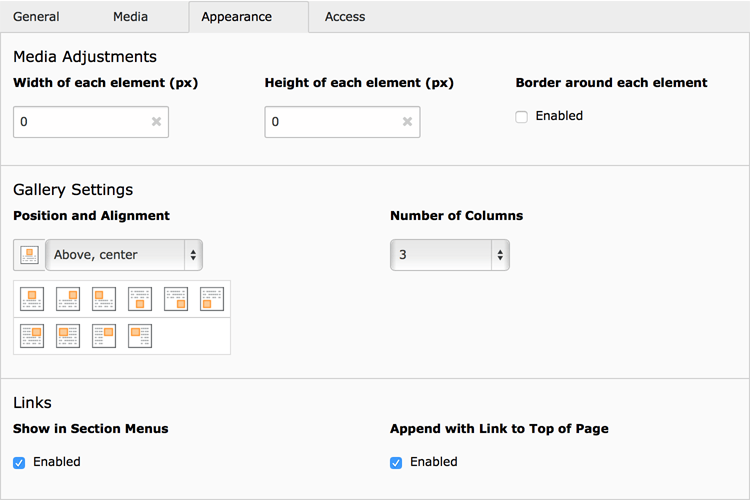Disable Show in Section Menus
This screenshot has width=750, height=500.
[20, 463]
